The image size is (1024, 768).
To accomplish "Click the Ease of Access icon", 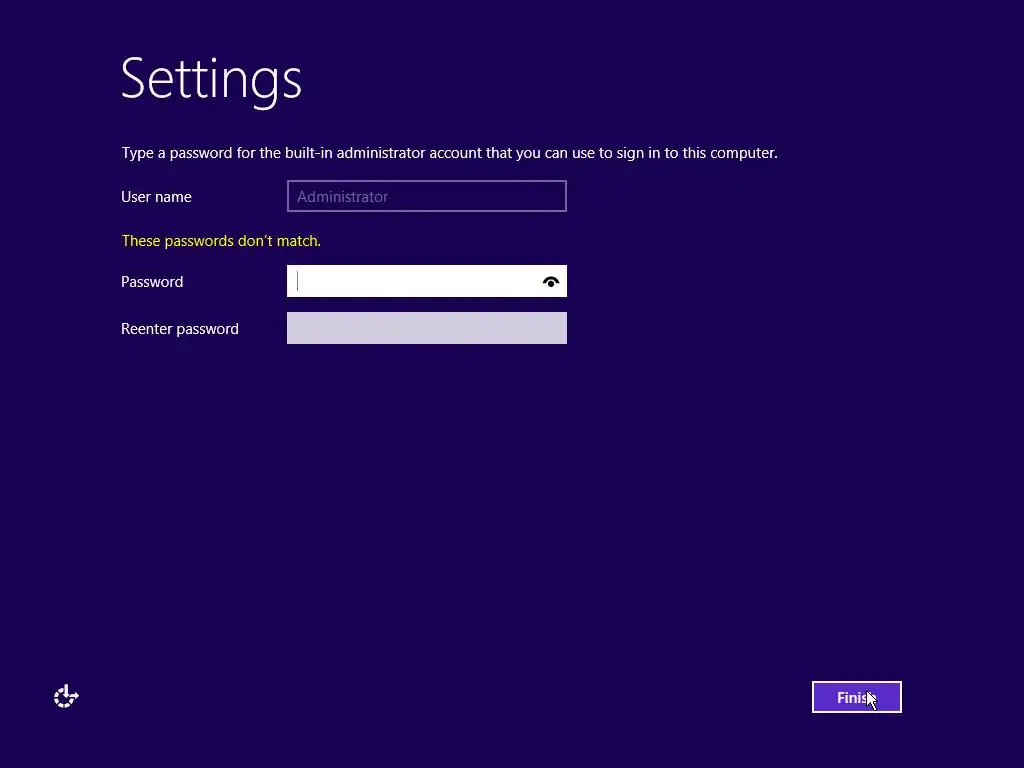I will [x=66, y=697].
